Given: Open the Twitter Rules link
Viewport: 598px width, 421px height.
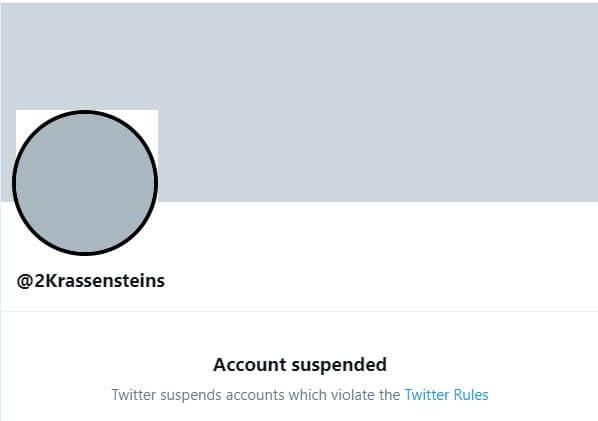Looking at the screenshot, I should coord(446,395).
